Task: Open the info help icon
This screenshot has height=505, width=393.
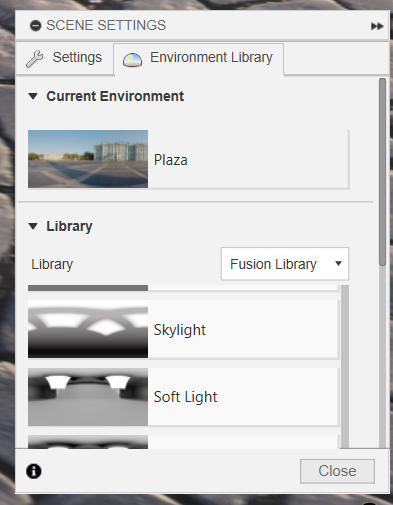Action: coord(34,471)
